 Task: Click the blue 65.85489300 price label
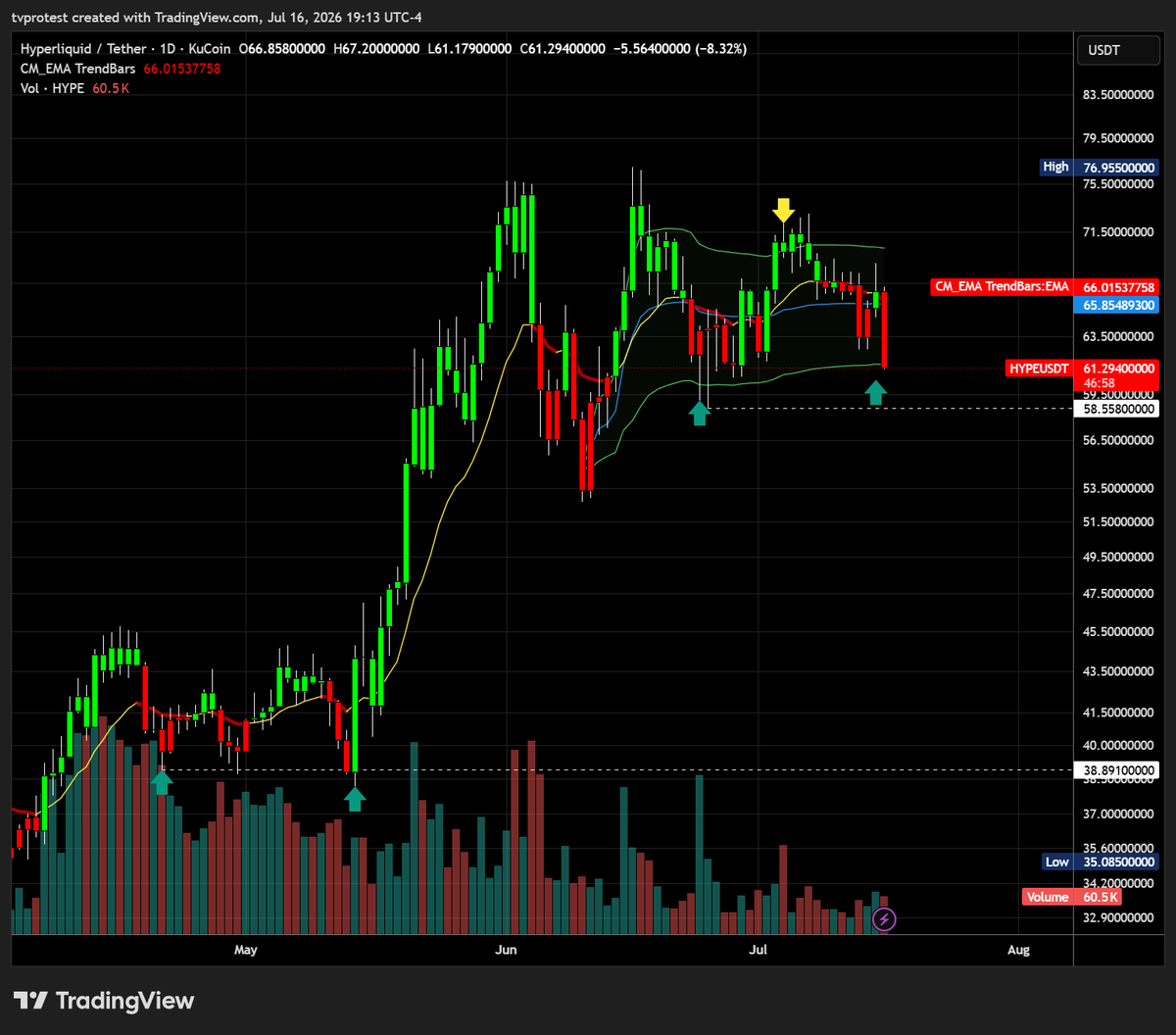pos(1117,306)
